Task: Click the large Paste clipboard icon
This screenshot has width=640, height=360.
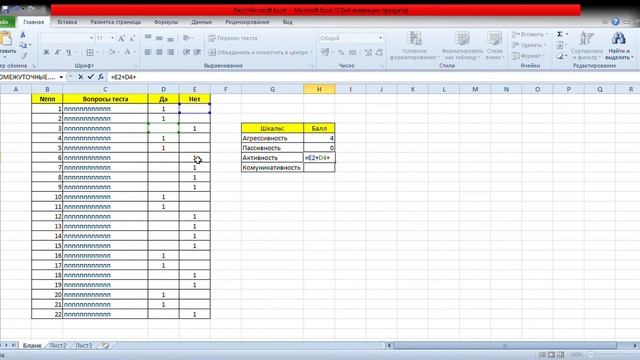Action: [x=7, y=39]
